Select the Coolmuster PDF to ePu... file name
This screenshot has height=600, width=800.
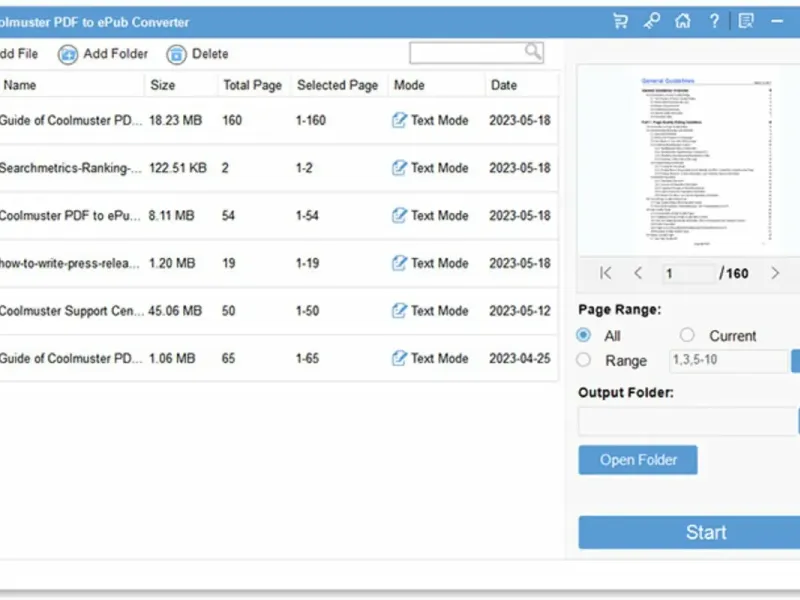coord(70,215)
